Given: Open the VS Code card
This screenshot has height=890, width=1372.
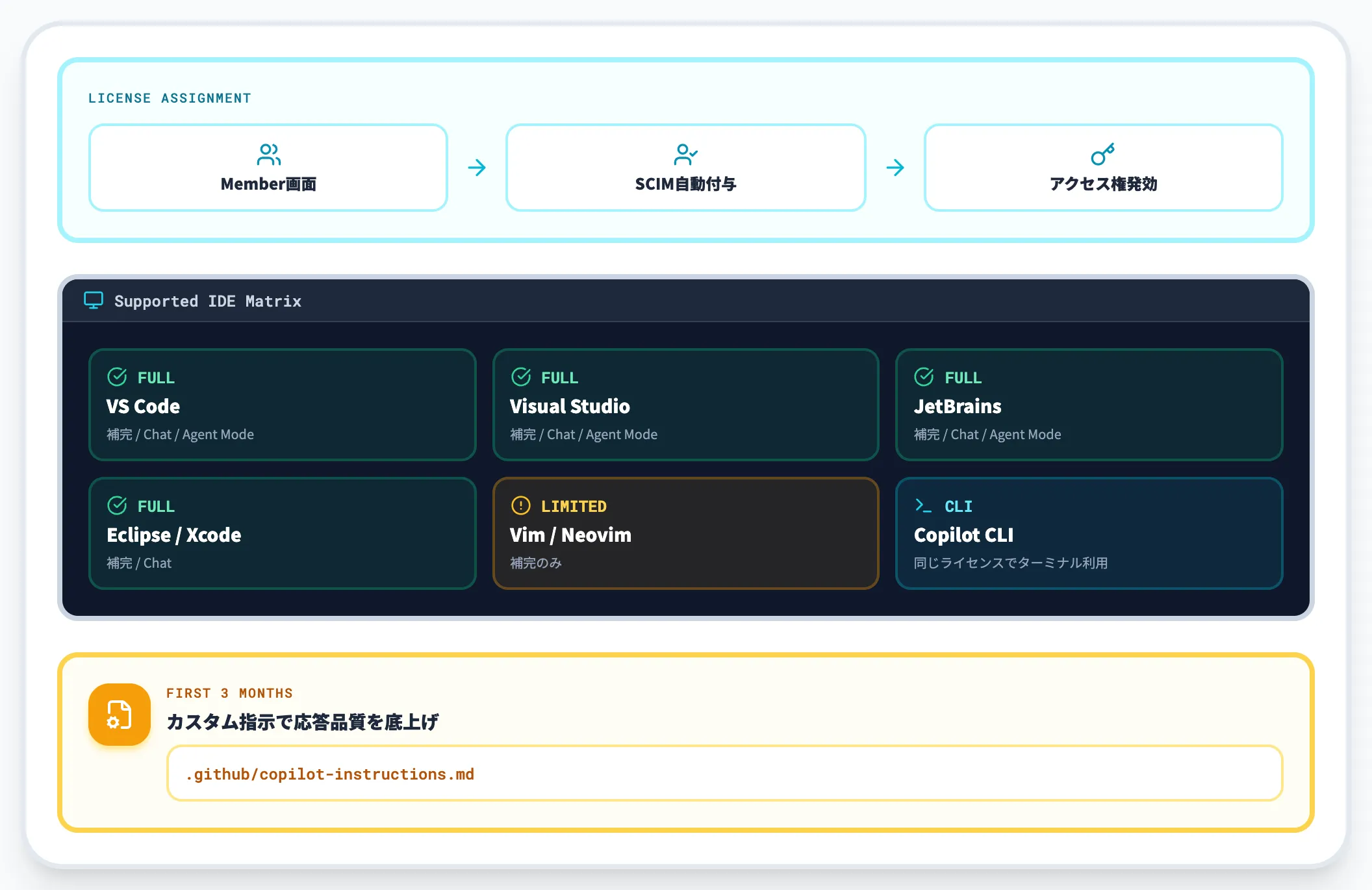Looking at the screenshot, I should tap(283, 405).
